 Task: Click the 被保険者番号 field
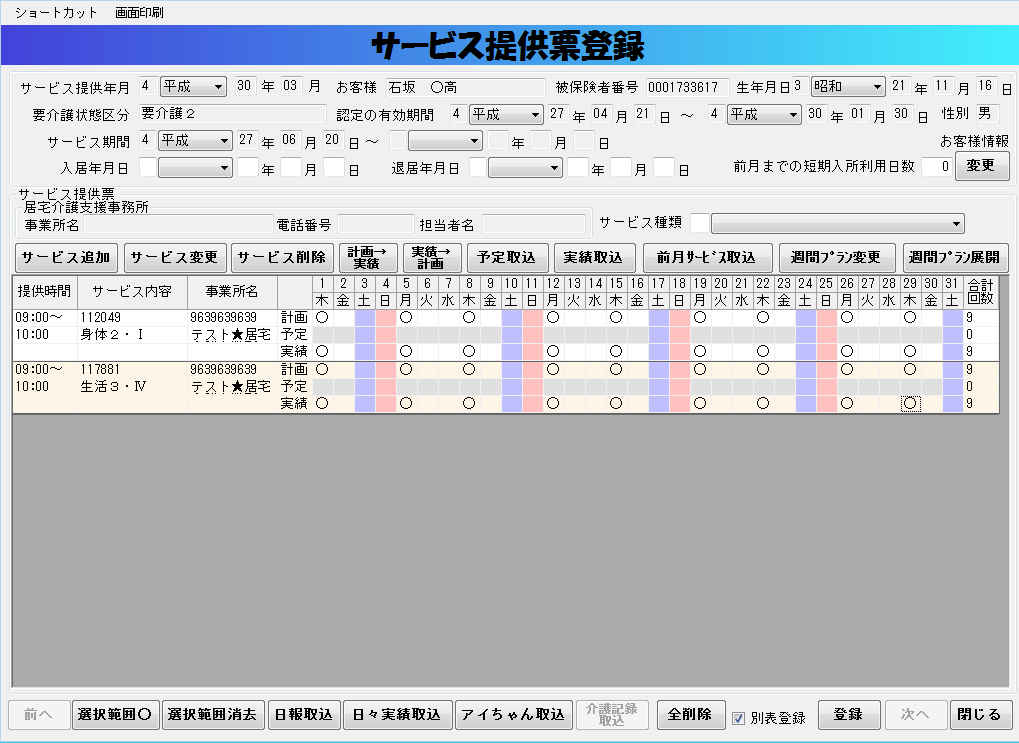point(688,87)
